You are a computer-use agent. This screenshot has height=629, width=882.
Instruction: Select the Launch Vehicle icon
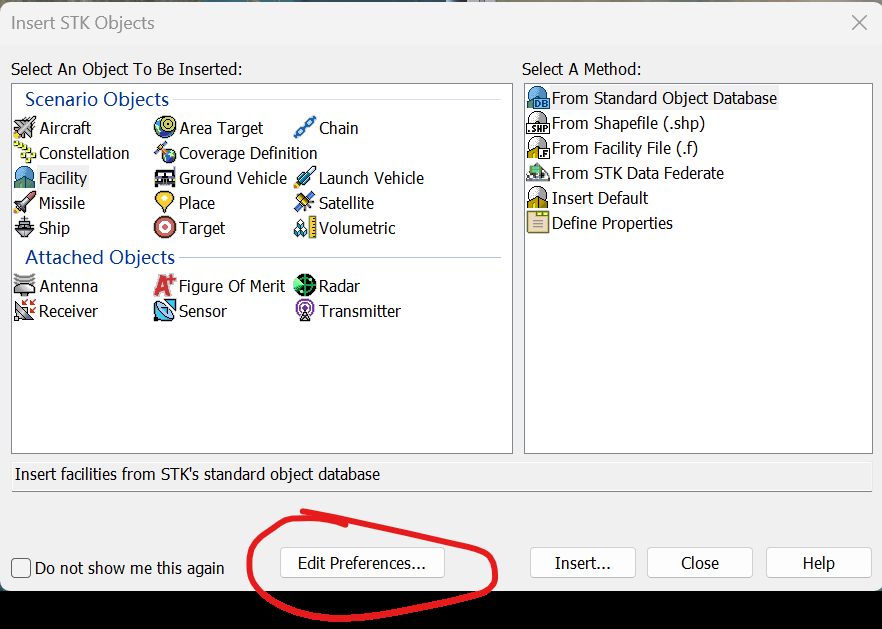click(x=304, y=178)
